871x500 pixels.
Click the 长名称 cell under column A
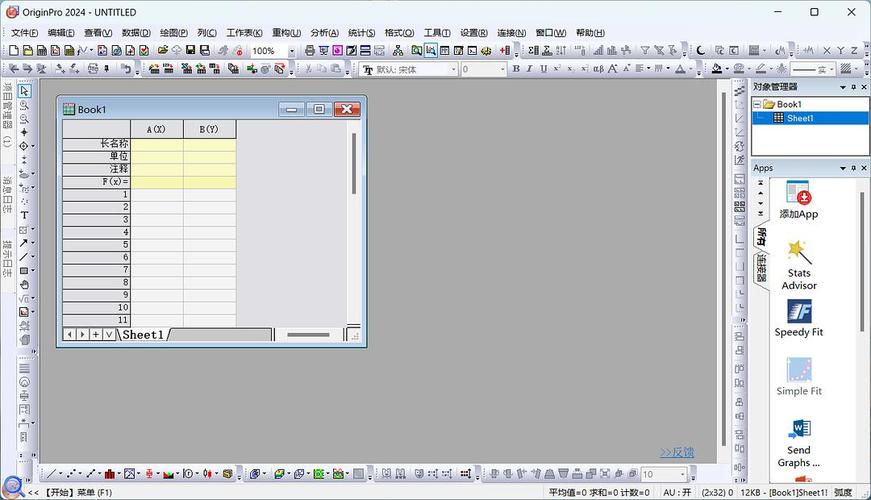pyautogui.click(x=157, y=144)
